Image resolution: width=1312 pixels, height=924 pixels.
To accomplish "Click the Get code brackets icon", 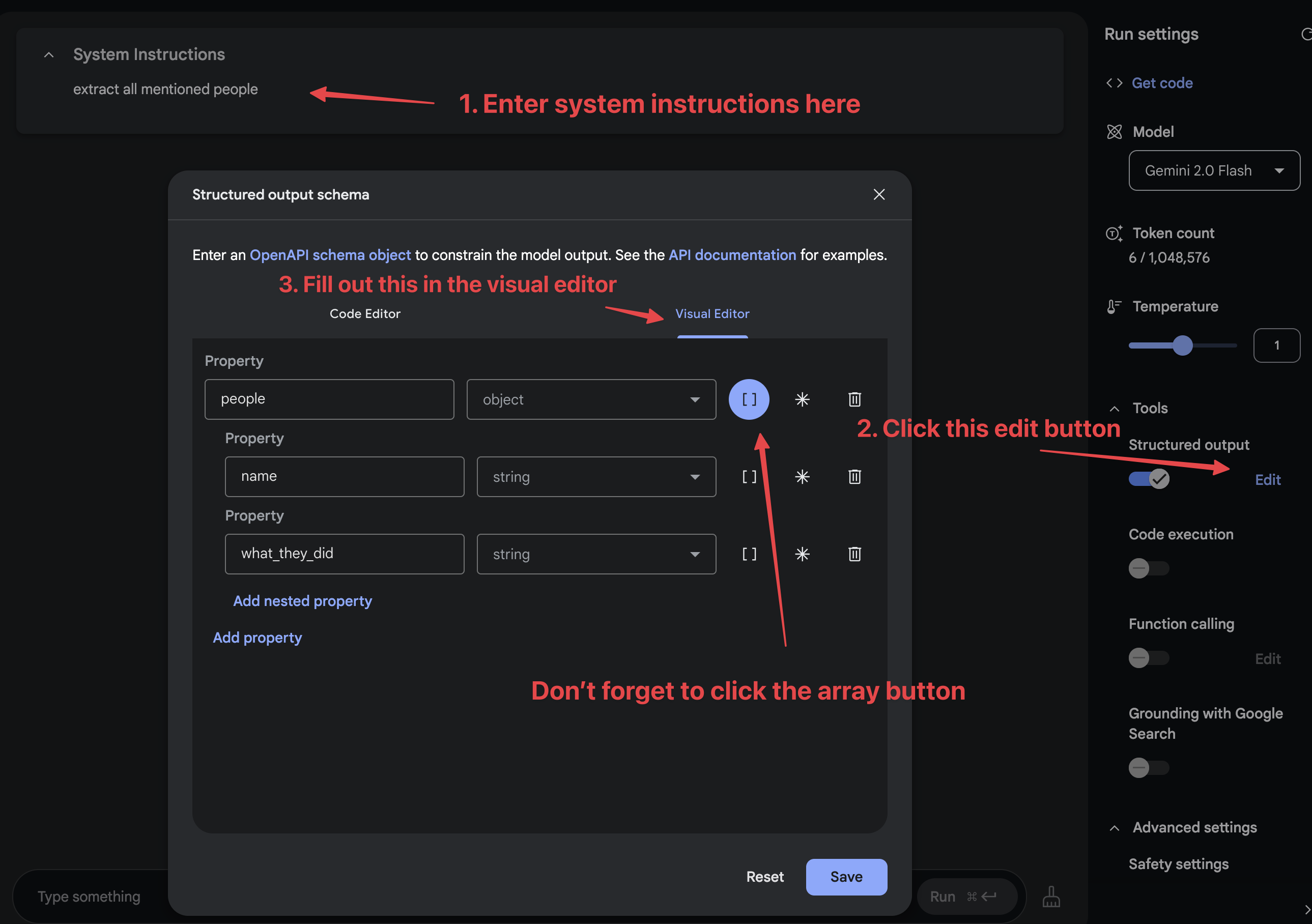I will [x=1114, y=83].
